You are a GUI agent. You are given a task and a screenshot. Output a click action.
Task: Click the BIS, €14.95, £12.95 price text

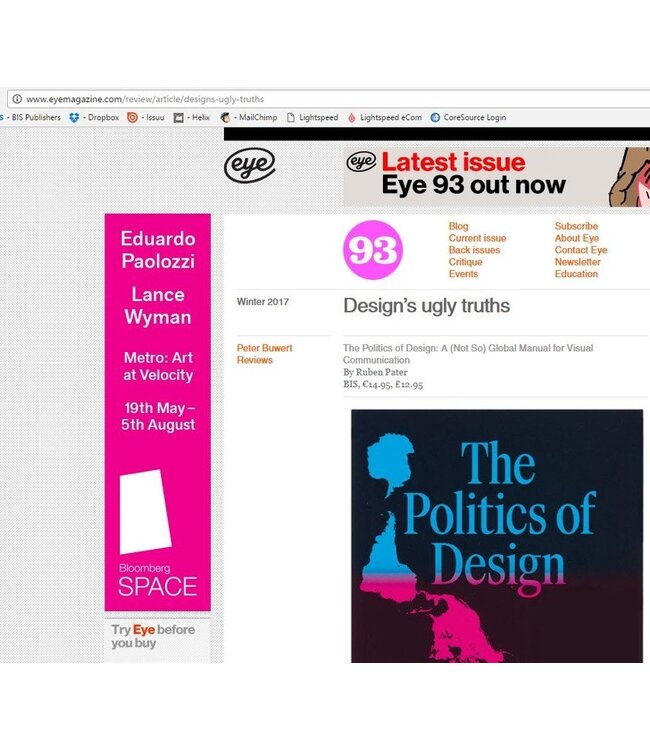click(383, 385)
